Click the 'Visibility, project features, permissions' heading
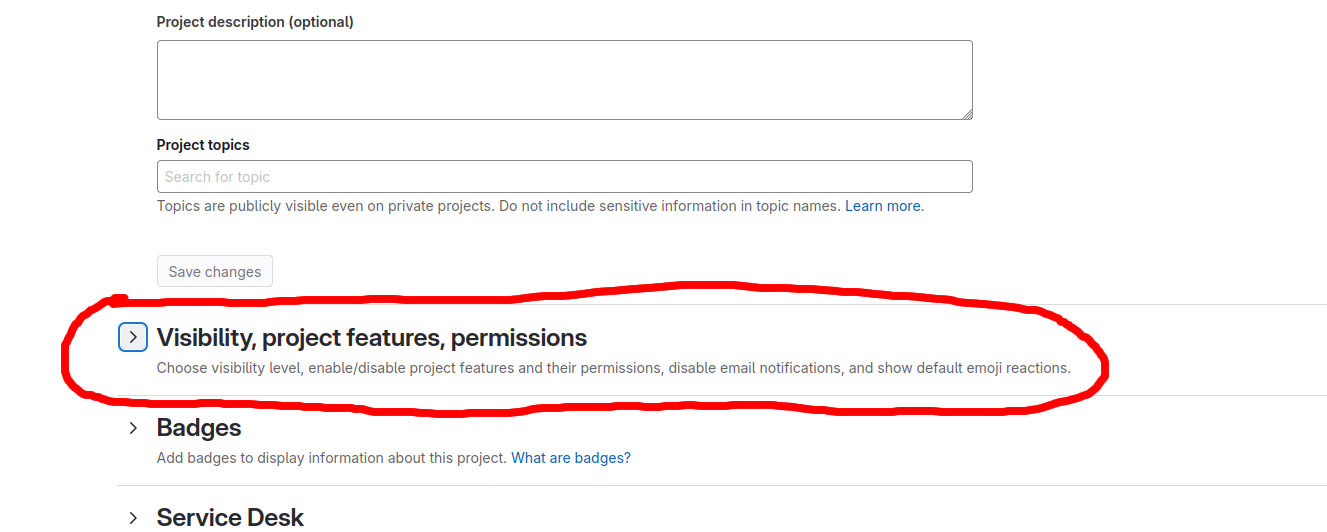Image resolution: width=1327 pixels, height=532 pixels. pos(371,338)
